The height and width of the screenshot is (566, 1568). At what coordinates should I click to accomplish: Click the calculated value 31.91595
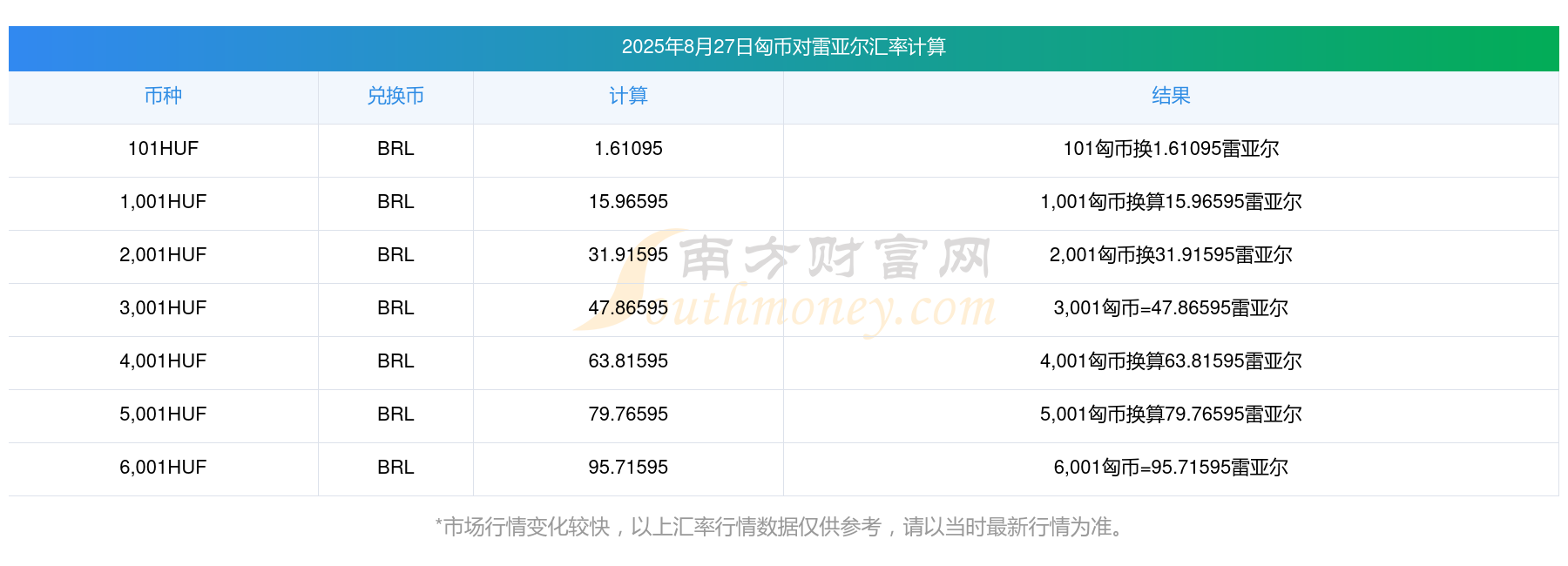coord(628,255)
